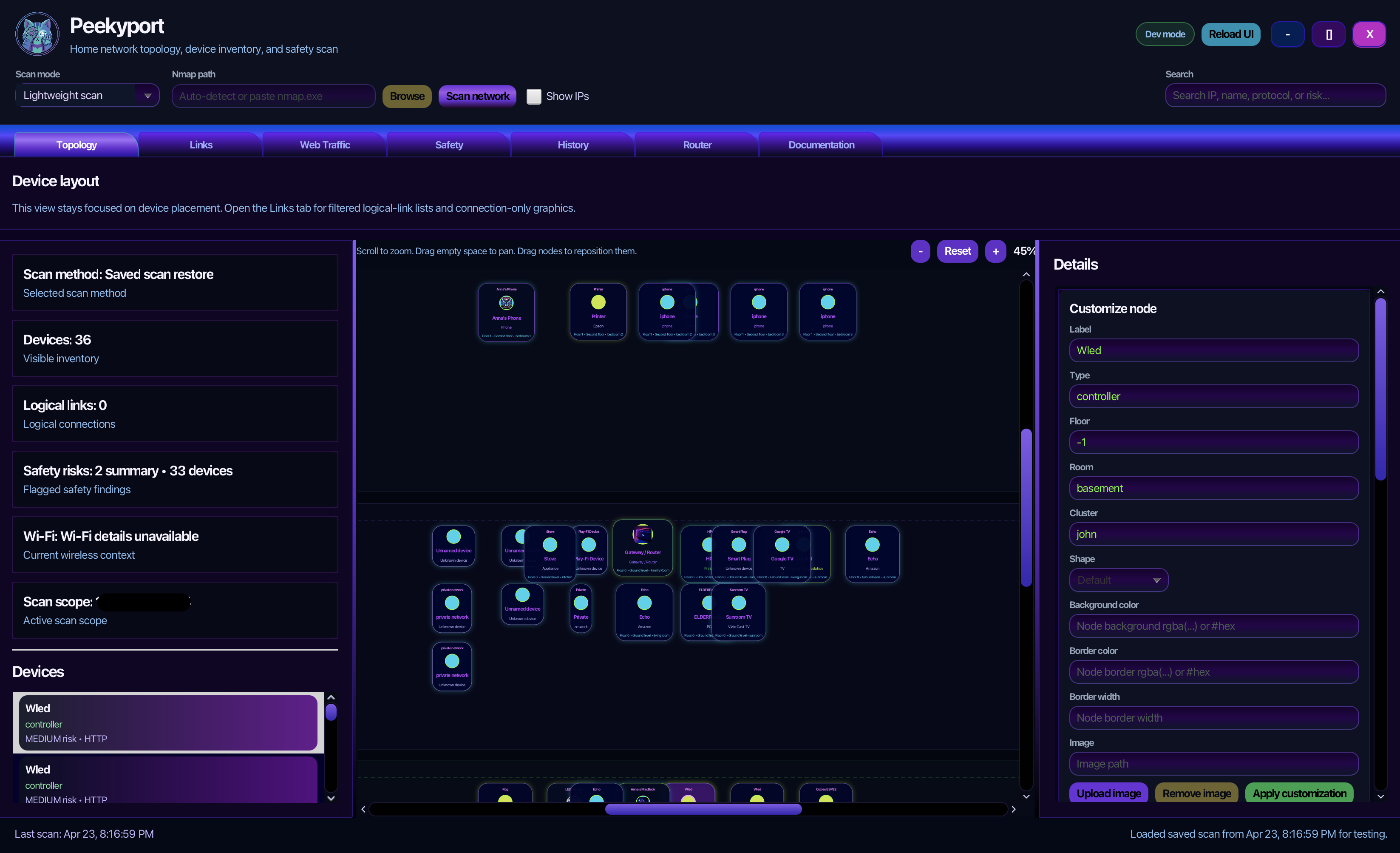Click the canvas vertical scrollbar thumb

coord(1026,507)
